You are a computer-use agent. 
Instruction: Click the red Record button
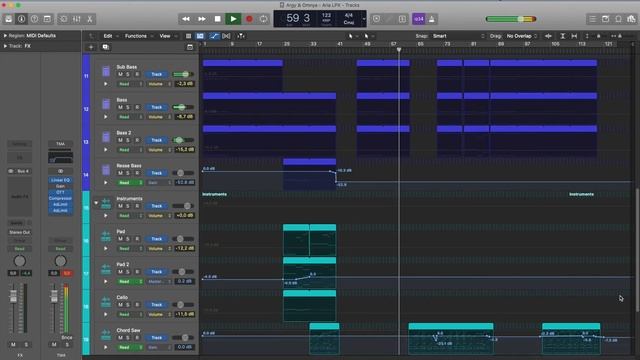point(249,19)
